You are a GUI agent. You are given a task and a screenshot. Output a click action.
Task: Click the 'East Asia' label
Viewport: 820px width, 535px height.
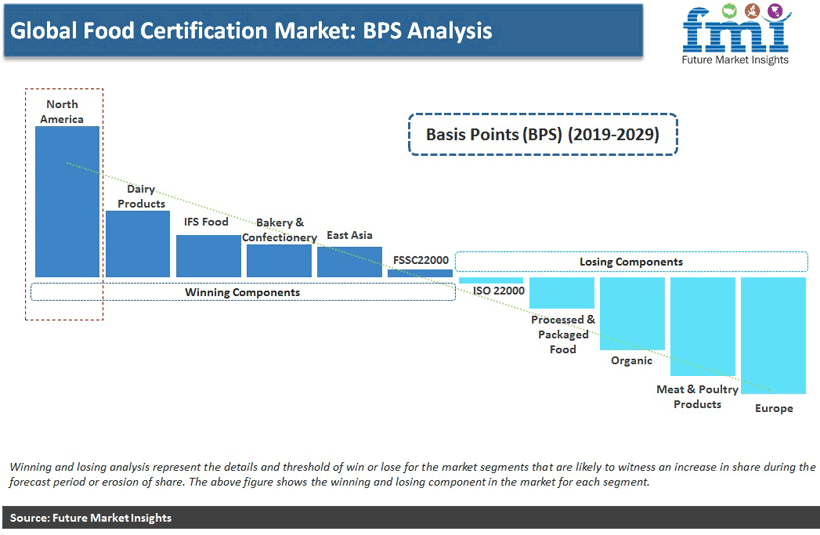tap(349, 235)
